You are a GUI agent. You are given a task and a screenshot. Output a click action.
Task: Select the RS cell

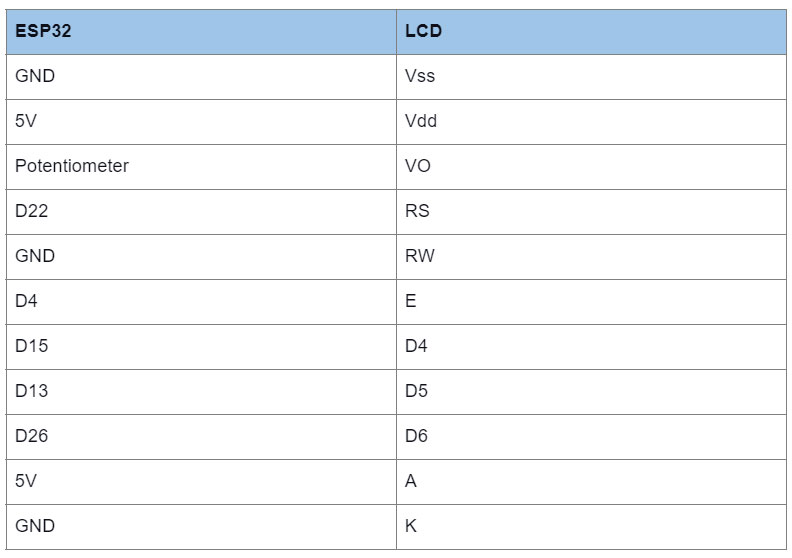[591, 212]
